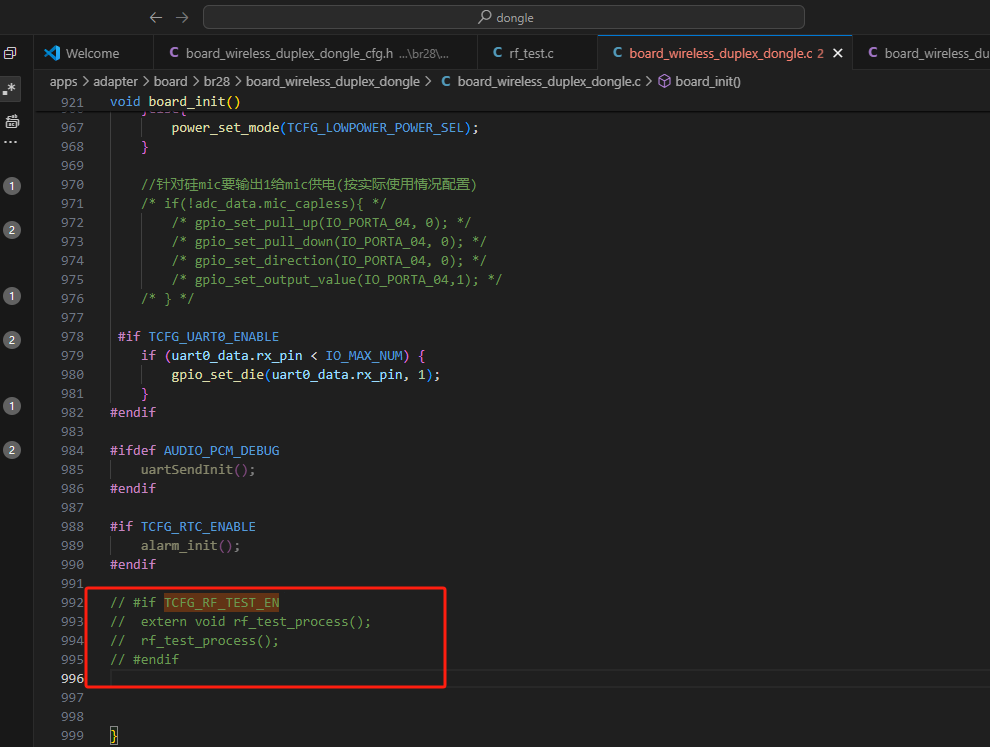Click the alarm_init() call

(x=190, y=546)
